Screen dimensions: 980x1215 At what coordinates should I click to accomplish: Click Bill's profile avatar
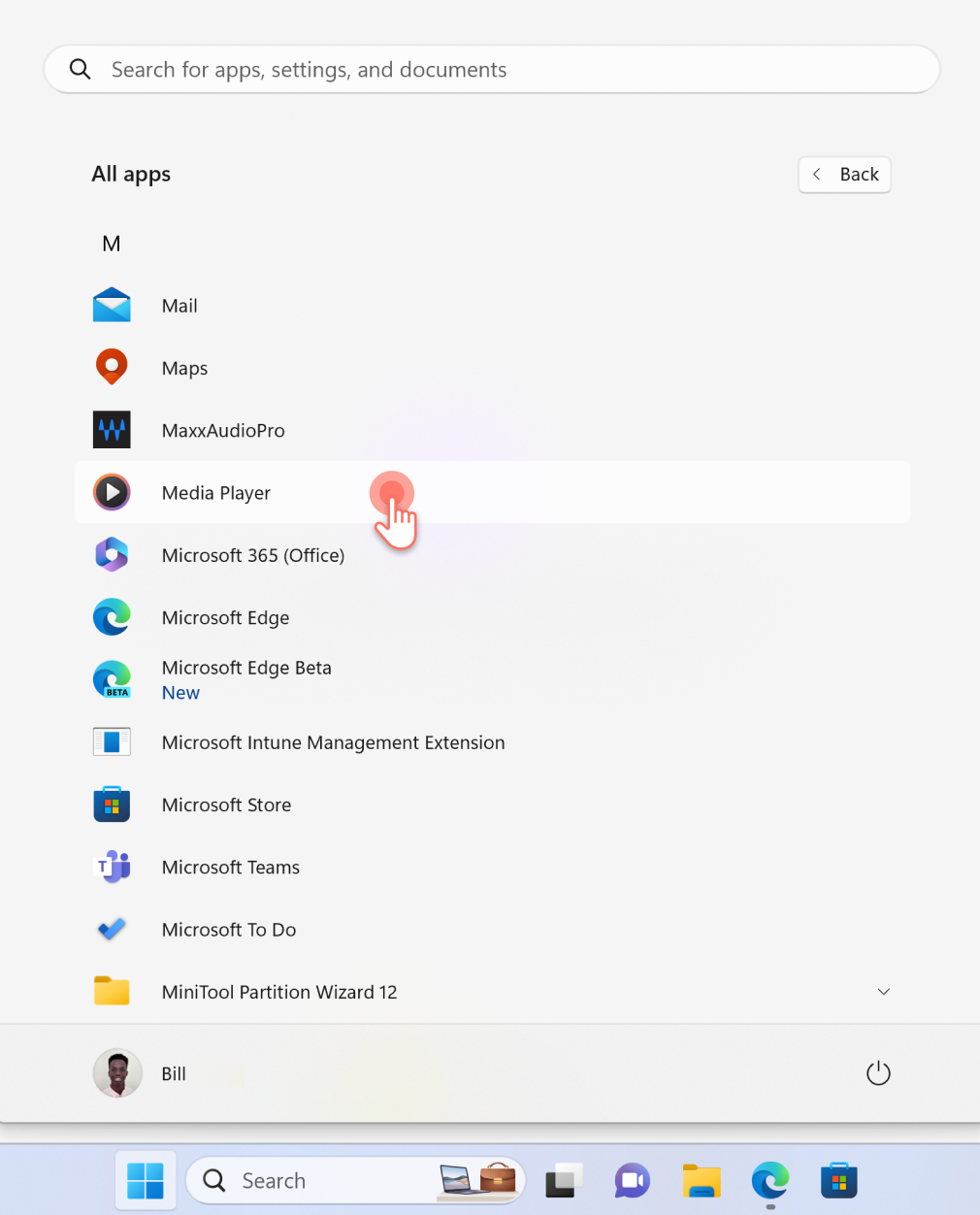(x=117, y=1073)
